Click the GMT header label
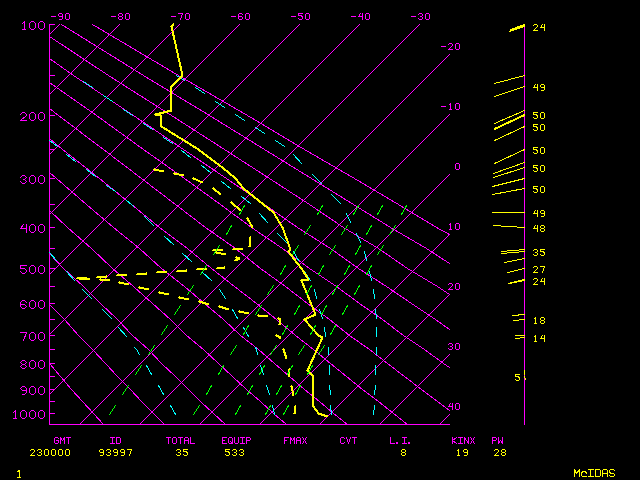640x480 pixels. 64,440
